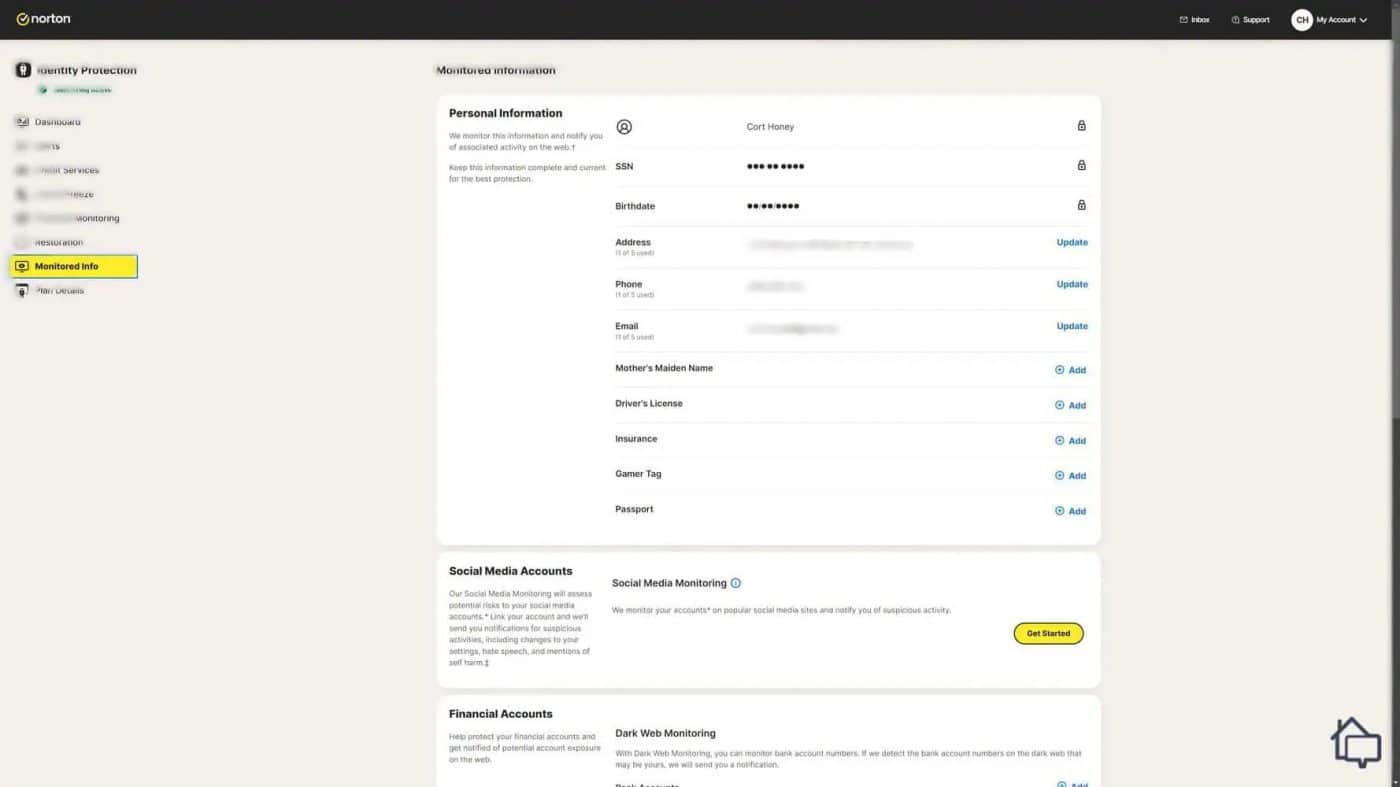Screen dimensions: 1400x787
Task: Open Plan Details in the sidebar
Action: tap(59, 290)
